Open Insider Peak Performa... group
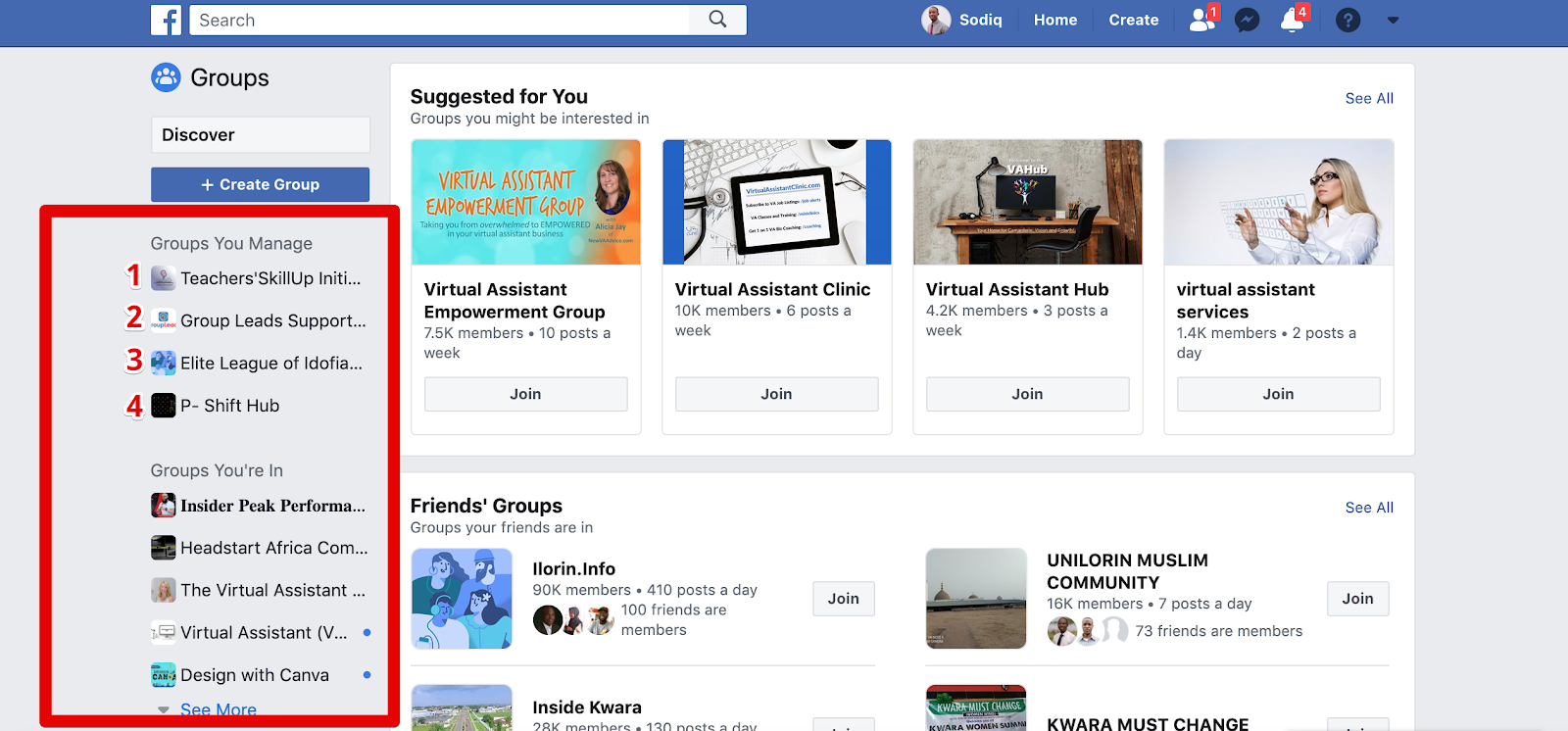Image resolution: width=1568 pixels, height=731 pixels. pos(272,506)
